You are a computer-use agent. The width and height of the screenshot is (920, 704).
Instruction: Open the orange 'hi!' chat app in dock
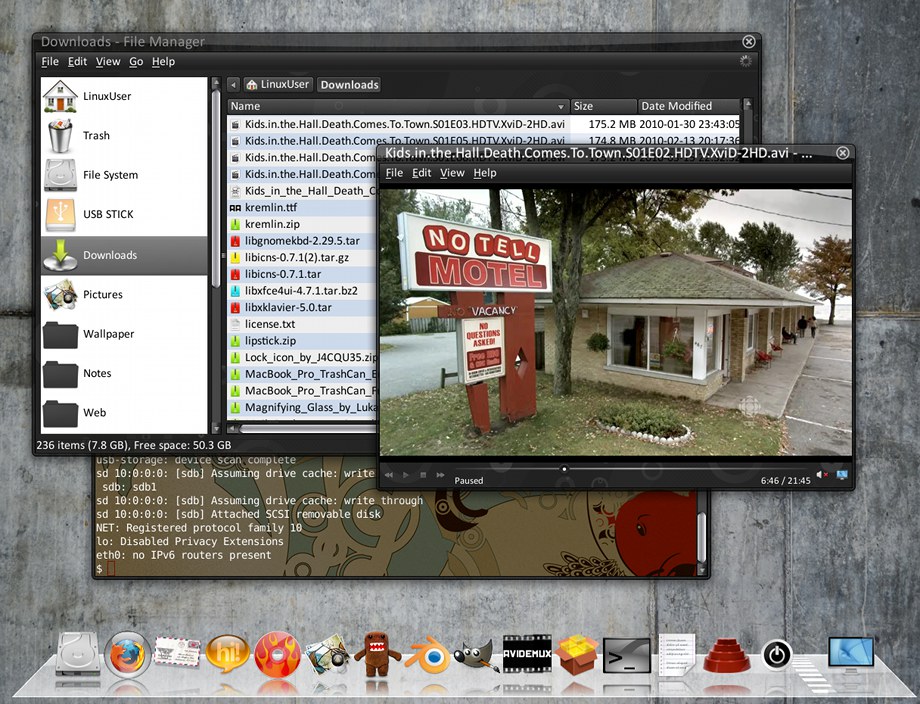coord(227,654)
